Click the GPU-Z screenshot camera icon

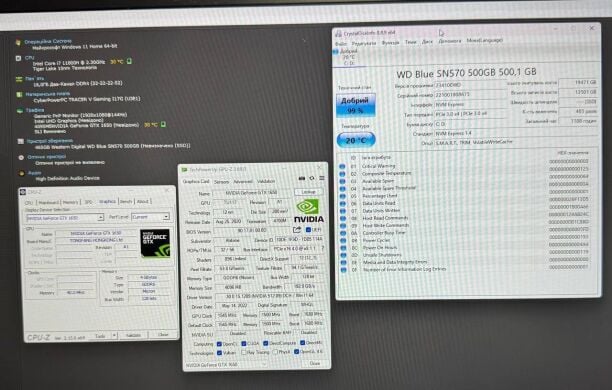click(x=302, y=178)
